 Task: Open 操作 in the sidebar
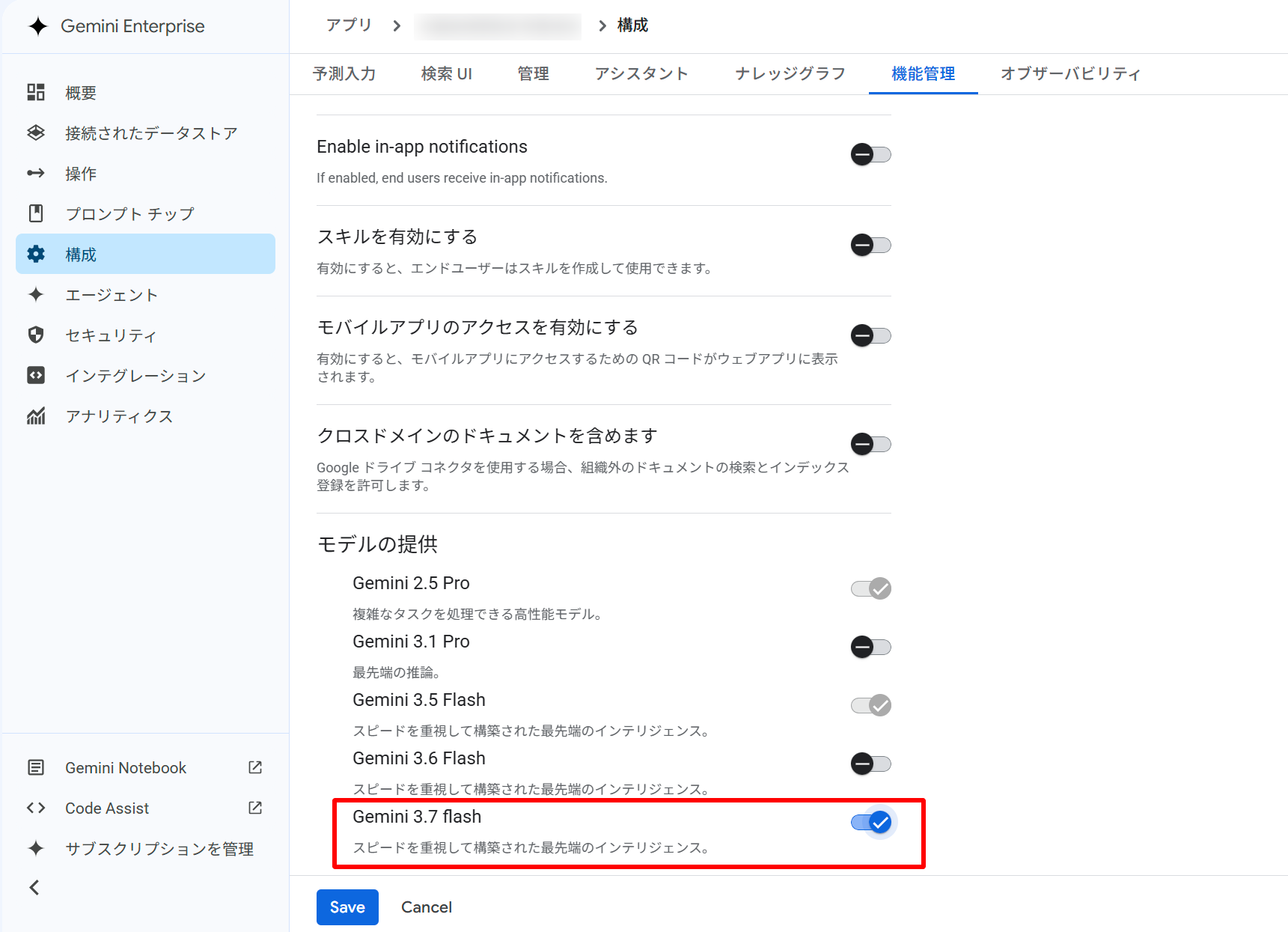tap(145, 173)
